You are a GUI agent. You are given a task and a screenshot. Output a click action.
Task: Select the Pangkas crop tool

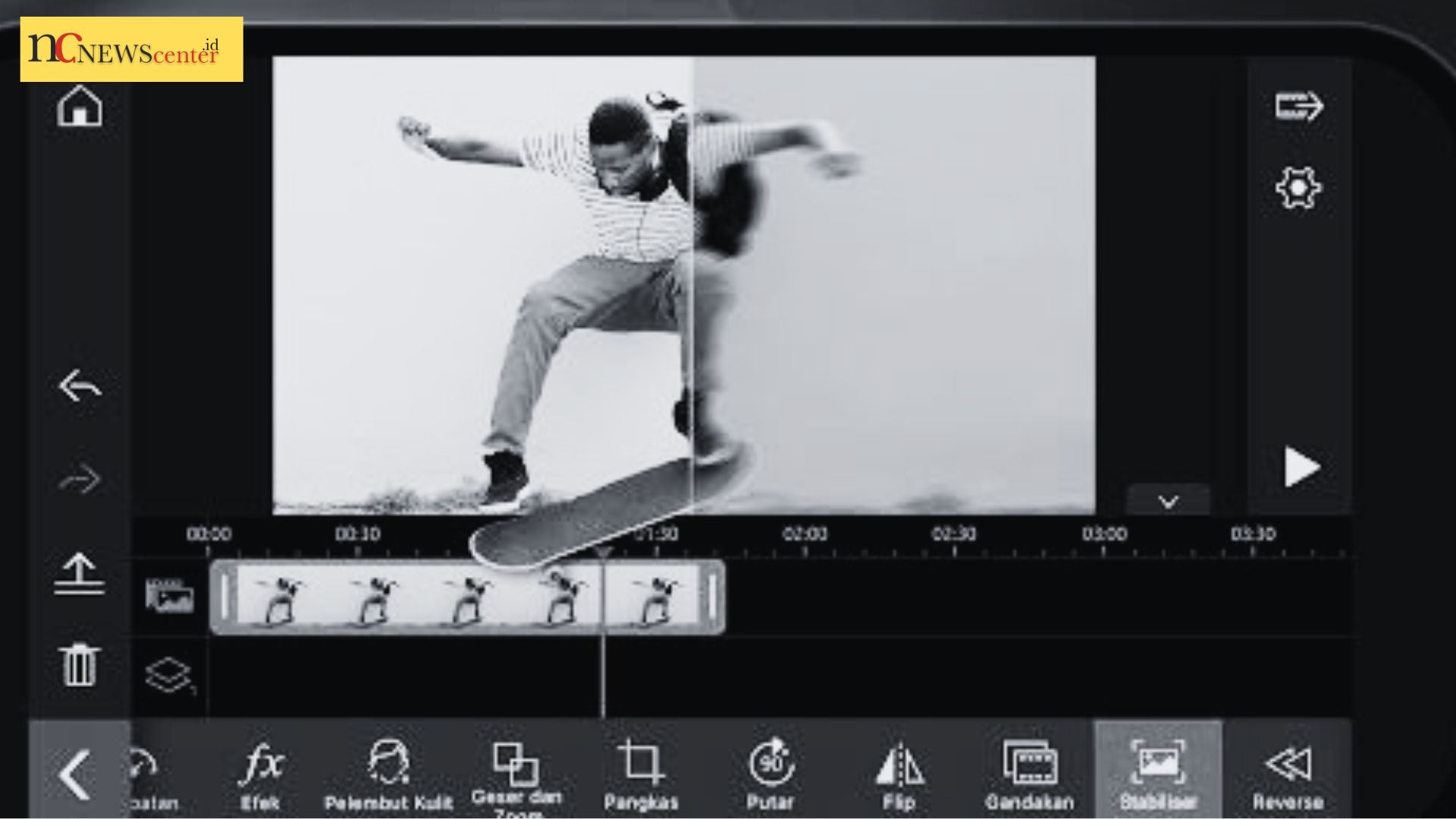point(641,775)
